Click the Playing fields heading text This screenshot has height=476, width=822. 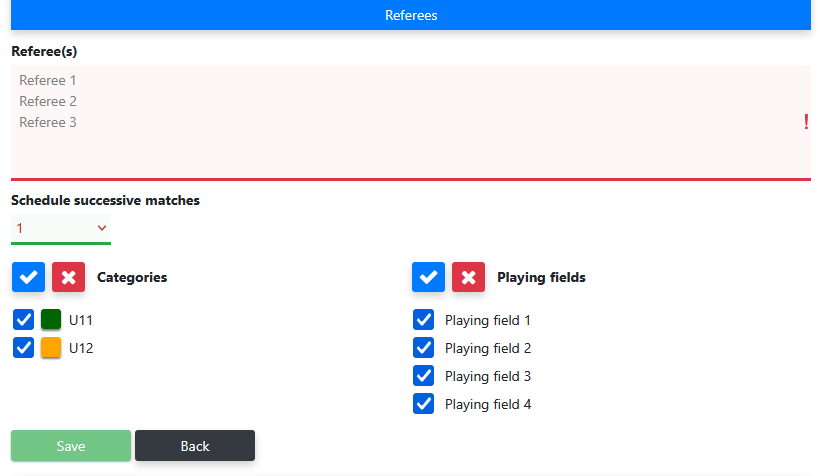(x=541, y=277)
